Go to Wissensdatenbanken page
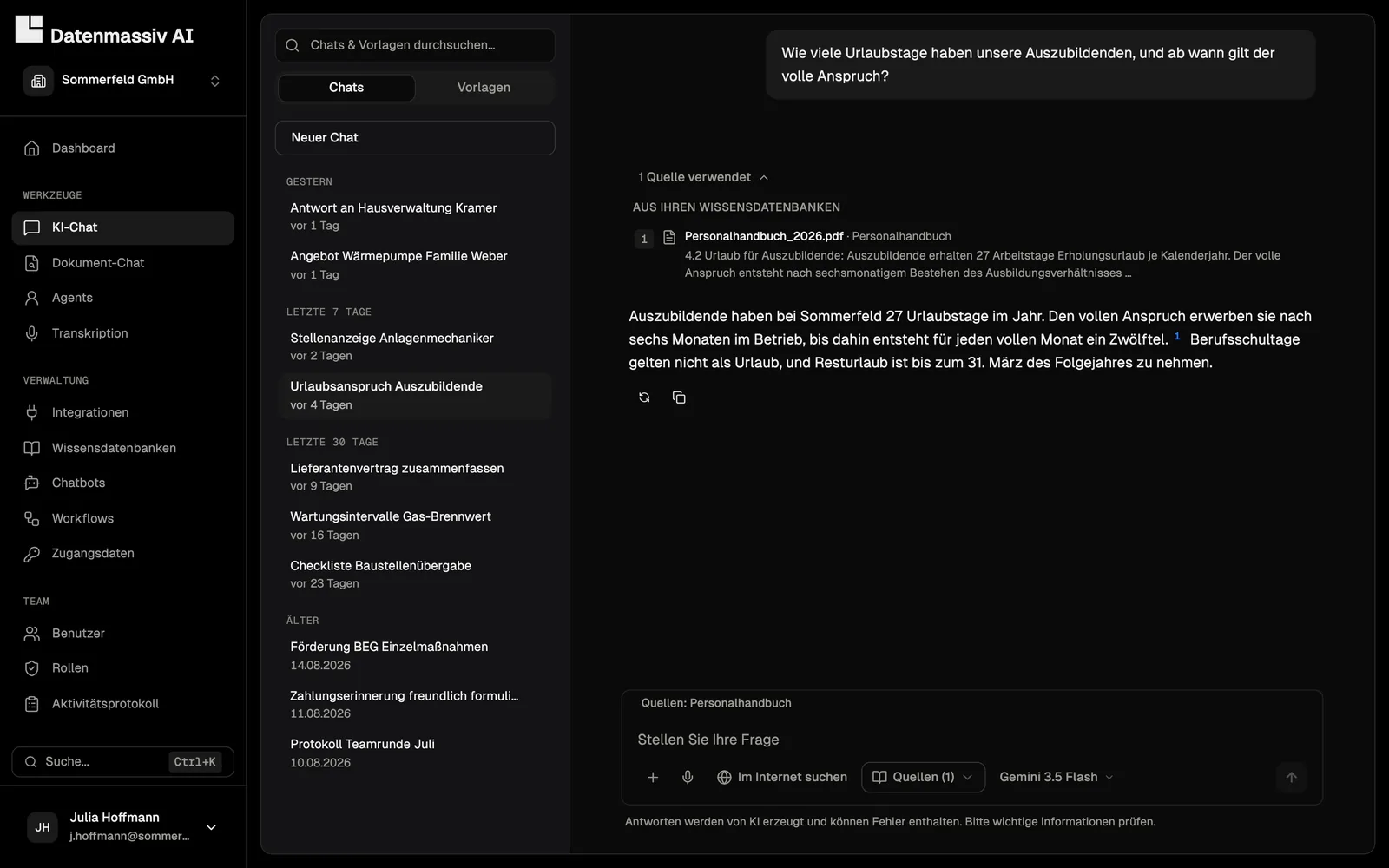This screenshot has width=1389, height=868. coord(122,448)
